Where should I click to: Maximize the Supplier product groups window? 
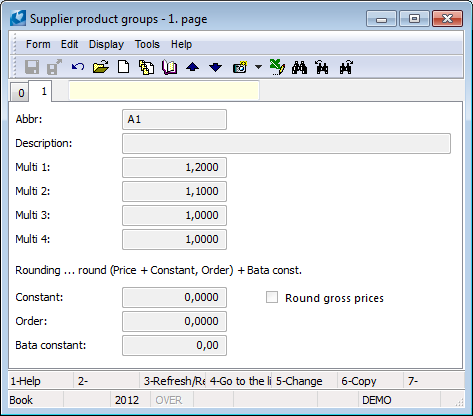(414, 18)
